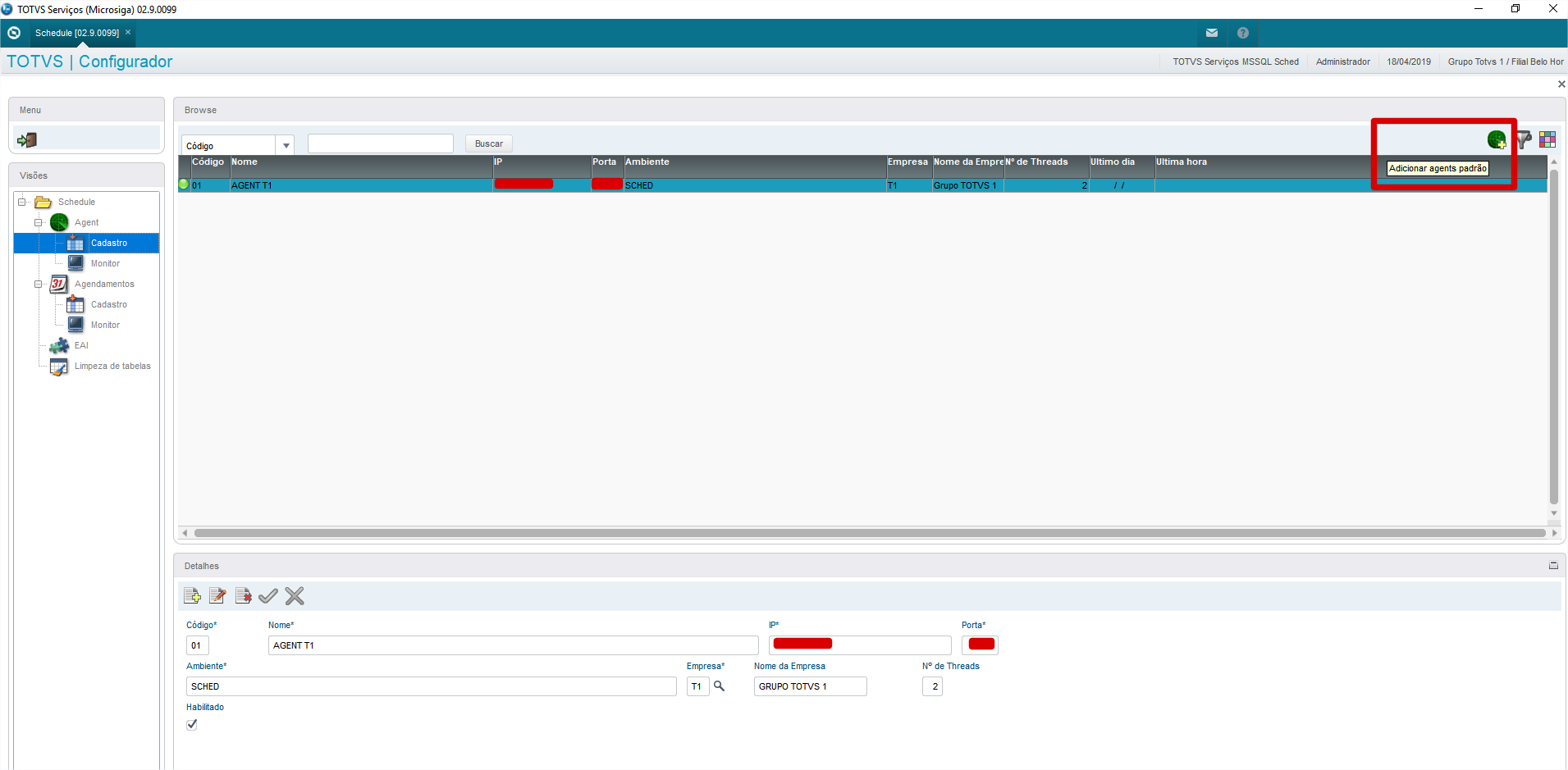Image resolution: width=1568 pixels, height=770 pixels.
Task: Click the down arrow of the vertical scrollbar
Action: click(x=1554, y=513)
